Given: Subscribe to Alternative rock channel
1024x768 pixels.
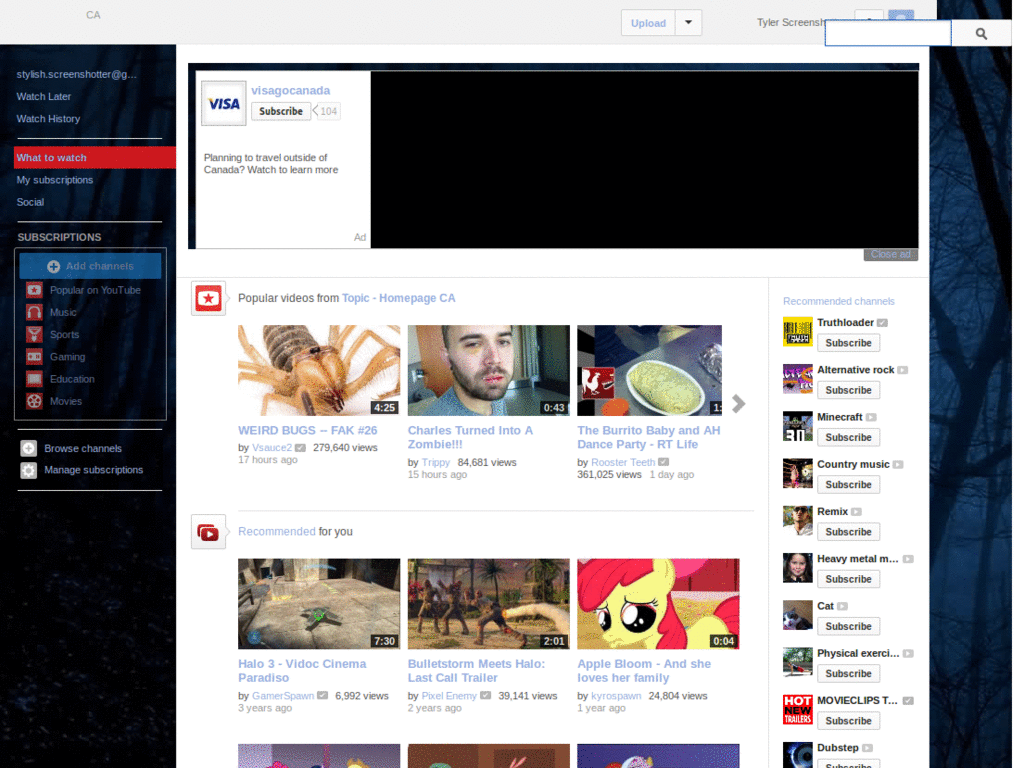Looking at the screenshot, I should point(848,390).
